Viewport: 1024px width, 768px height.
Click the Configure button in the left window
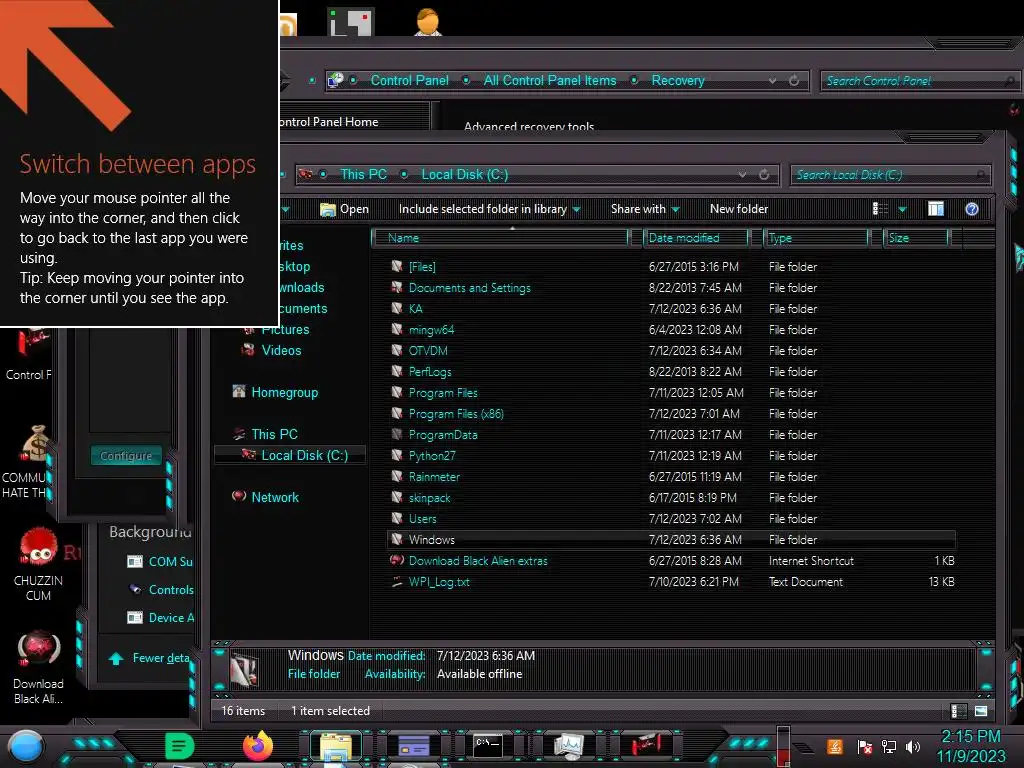pyautogui.click(x=126, y=455)
